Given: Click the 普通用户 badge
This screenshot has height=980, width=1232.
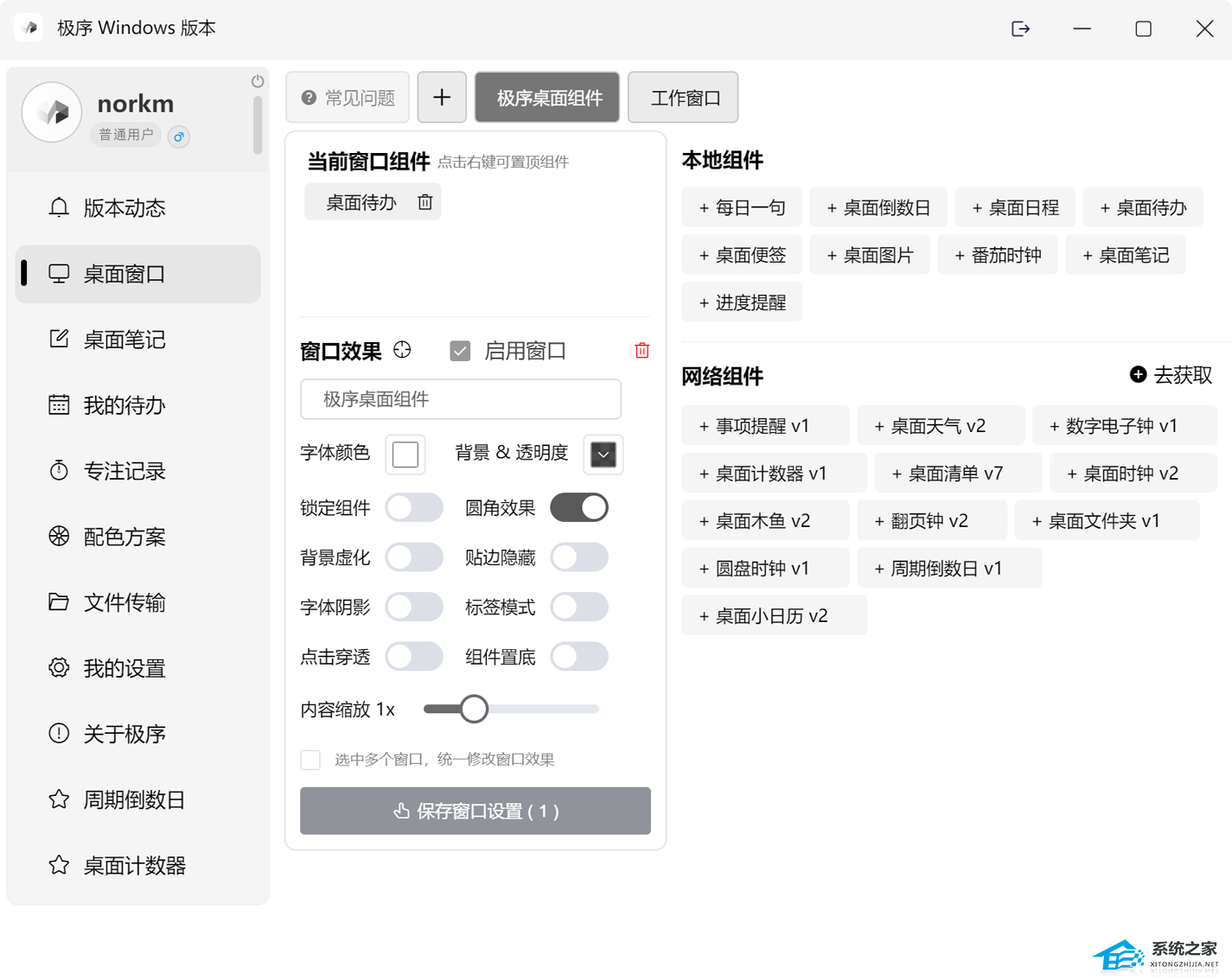Looking at the screenshot, I should 126,135.
